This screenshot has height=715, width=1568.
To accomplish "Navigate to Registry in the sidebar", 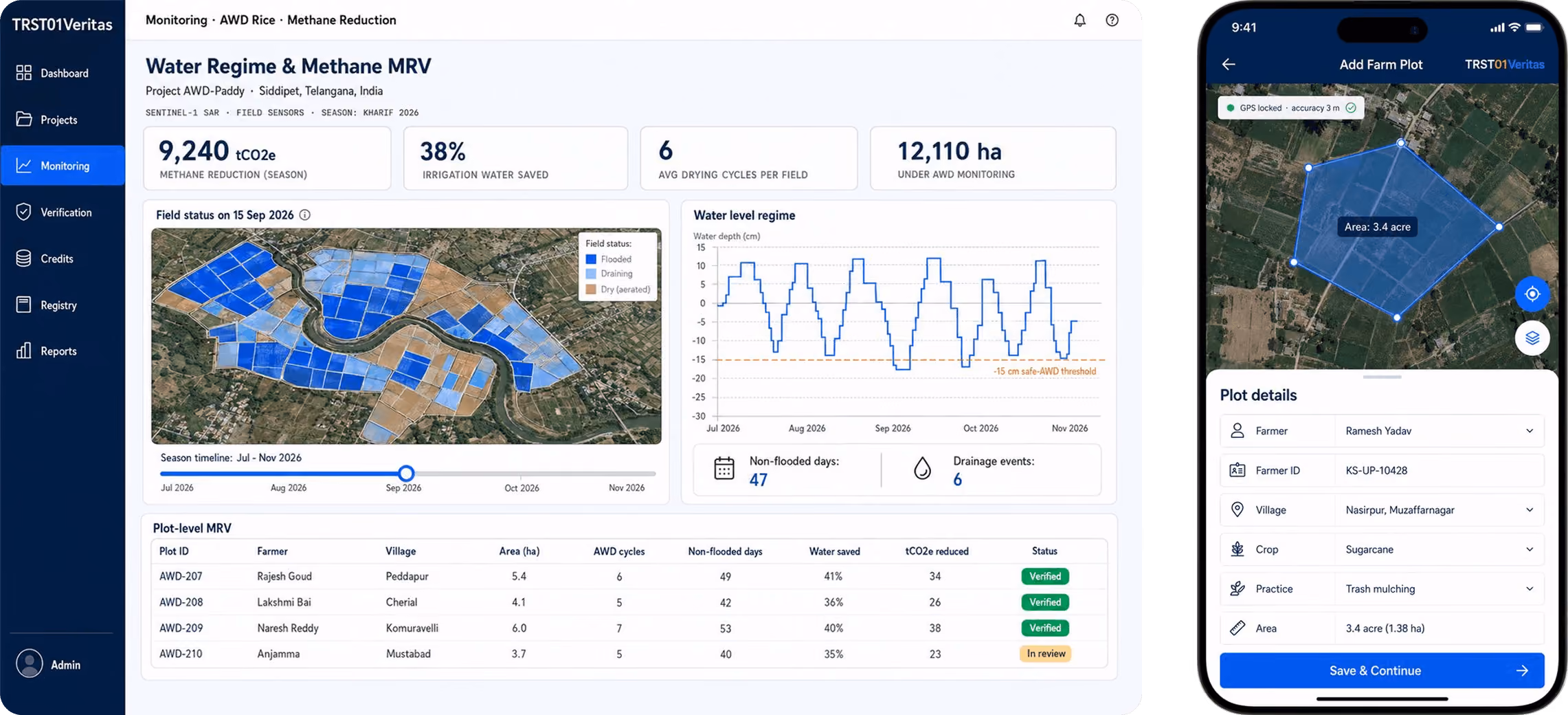I will coord(63,305).
